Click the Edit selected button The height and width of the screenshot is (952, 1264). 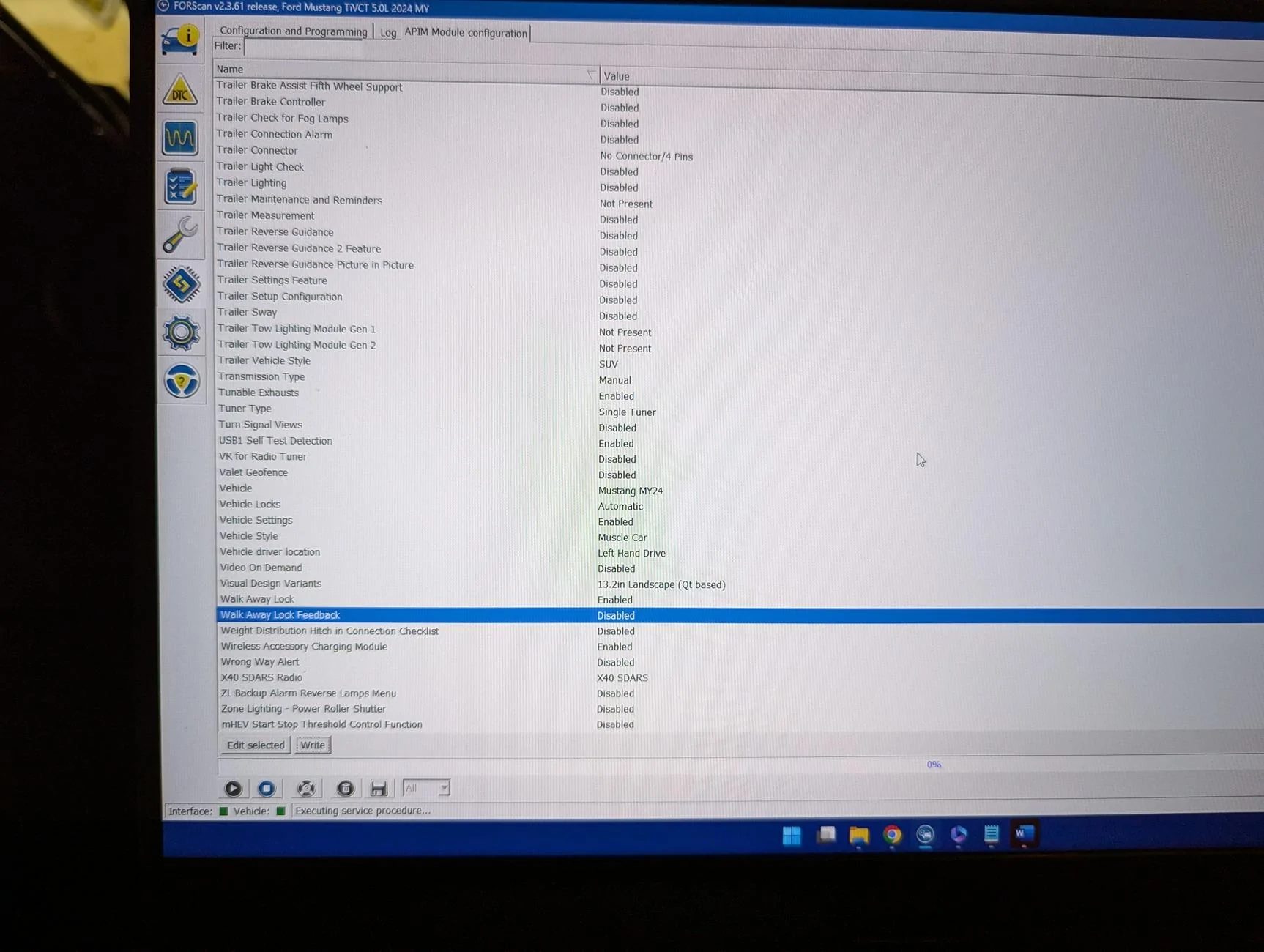click(256, 745)
